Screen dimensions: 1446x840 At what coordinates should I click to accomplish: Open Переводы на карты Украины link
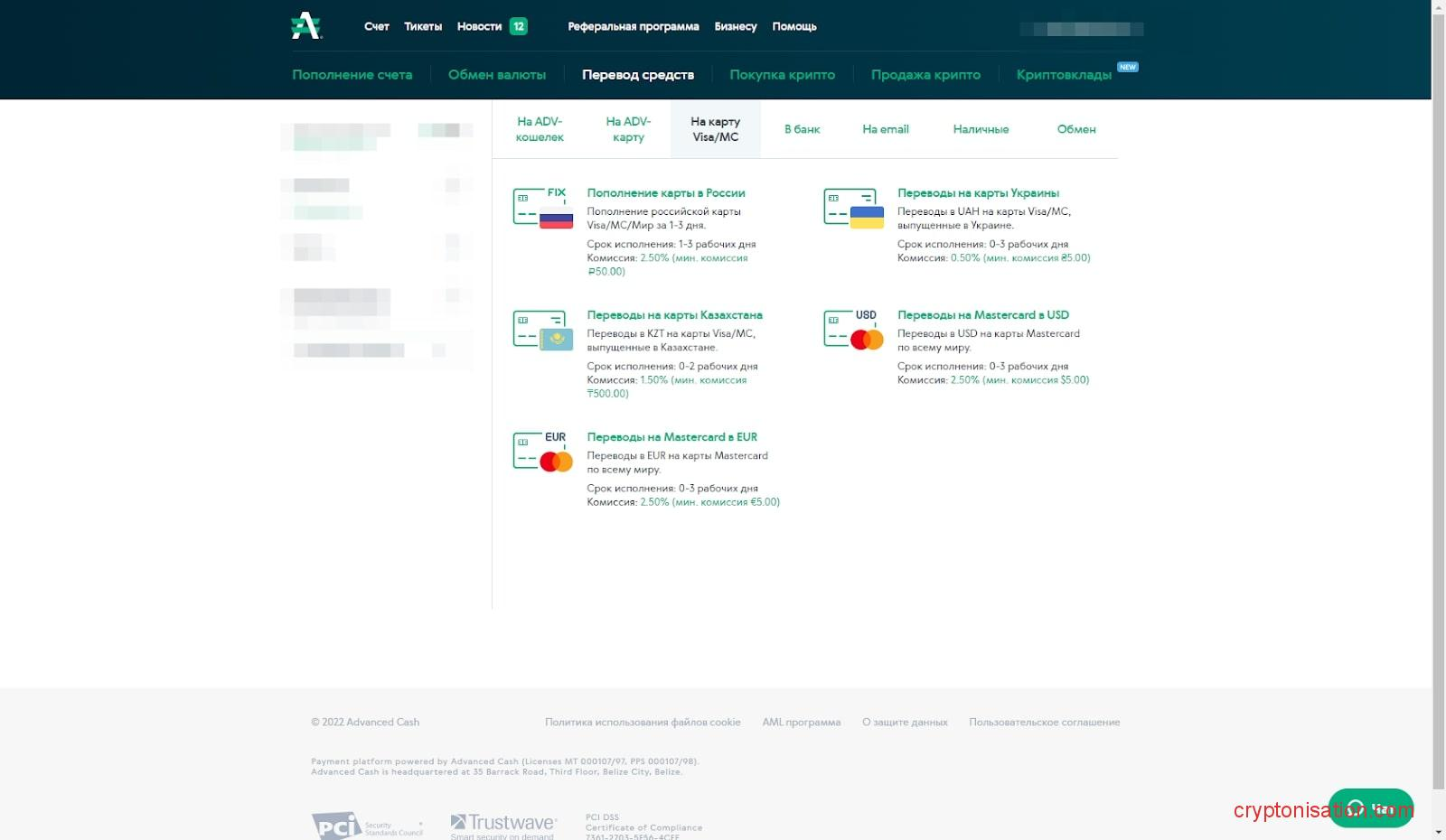(x=978, y=192)
